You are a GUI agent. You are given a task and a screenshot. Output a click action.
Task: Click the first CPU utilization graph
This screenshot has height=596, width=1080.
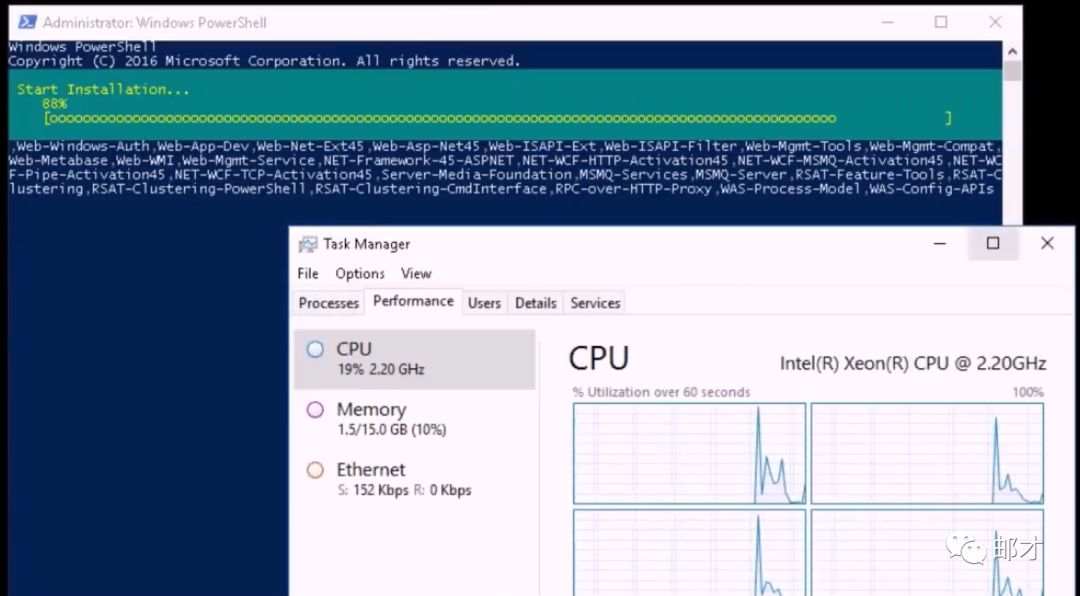(689, 453)
